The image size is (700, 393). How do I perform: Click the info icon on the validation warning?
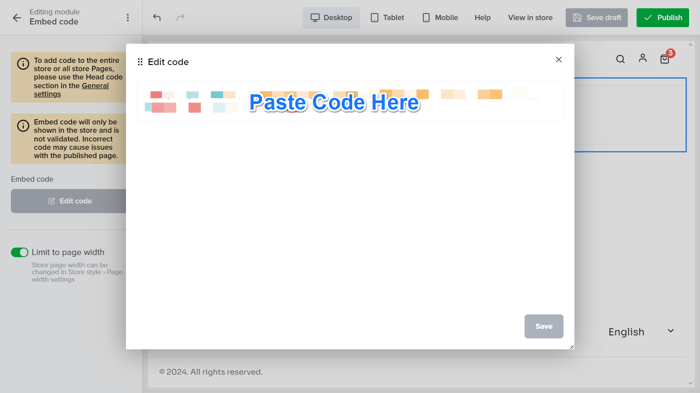tap(23, 125)
